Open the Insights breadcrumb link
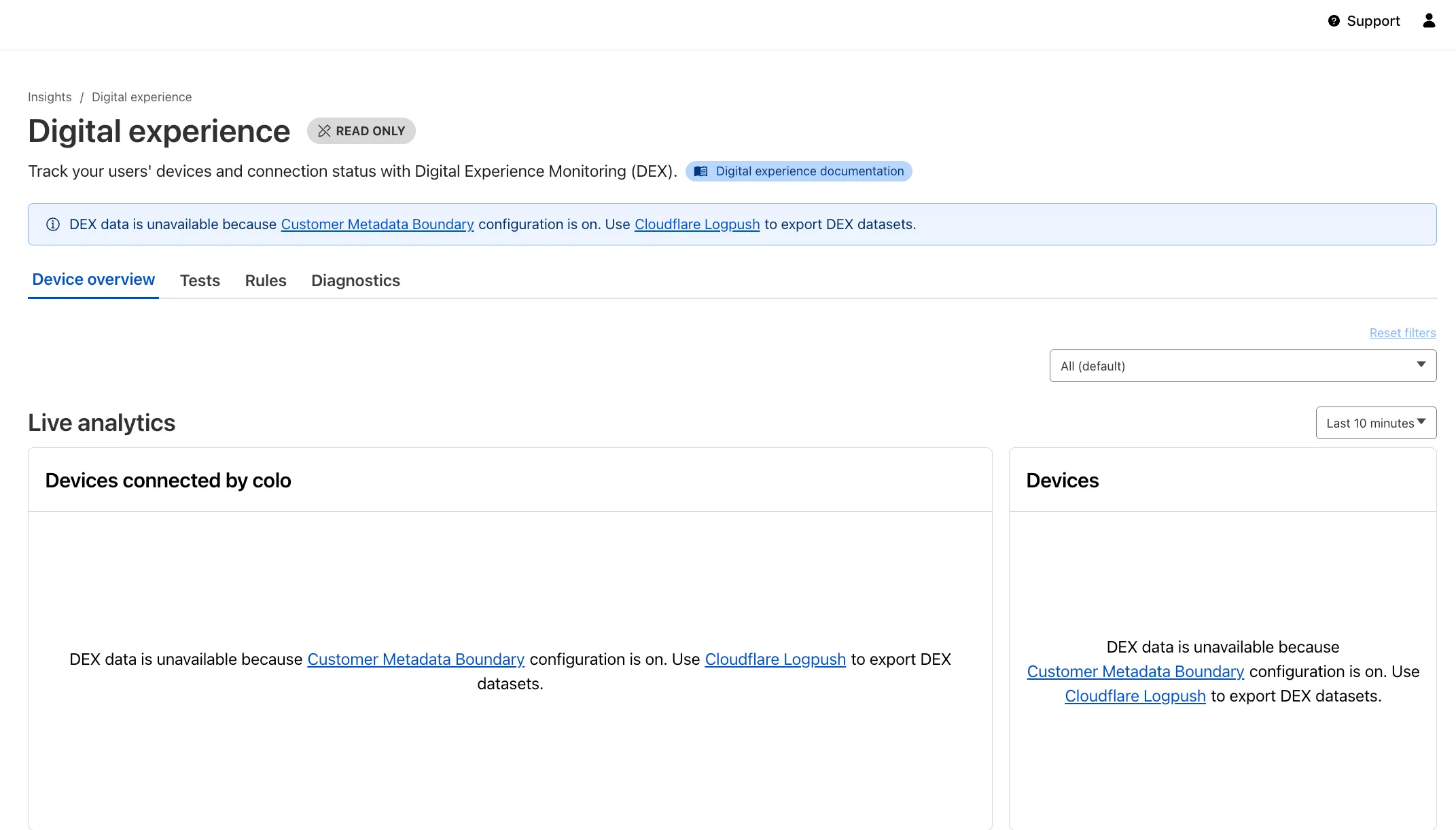The height and width of the screenshot is (830, 1456). click(50, 97)
